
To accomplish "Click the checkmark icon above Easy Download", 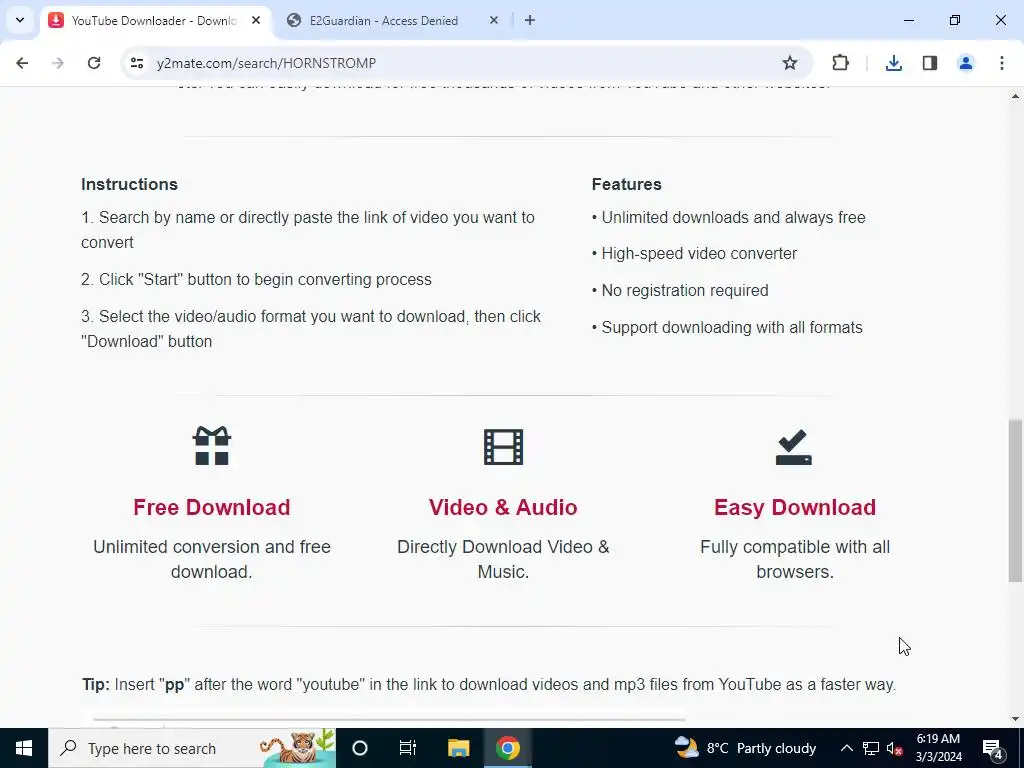I will (x=793, y=447).
